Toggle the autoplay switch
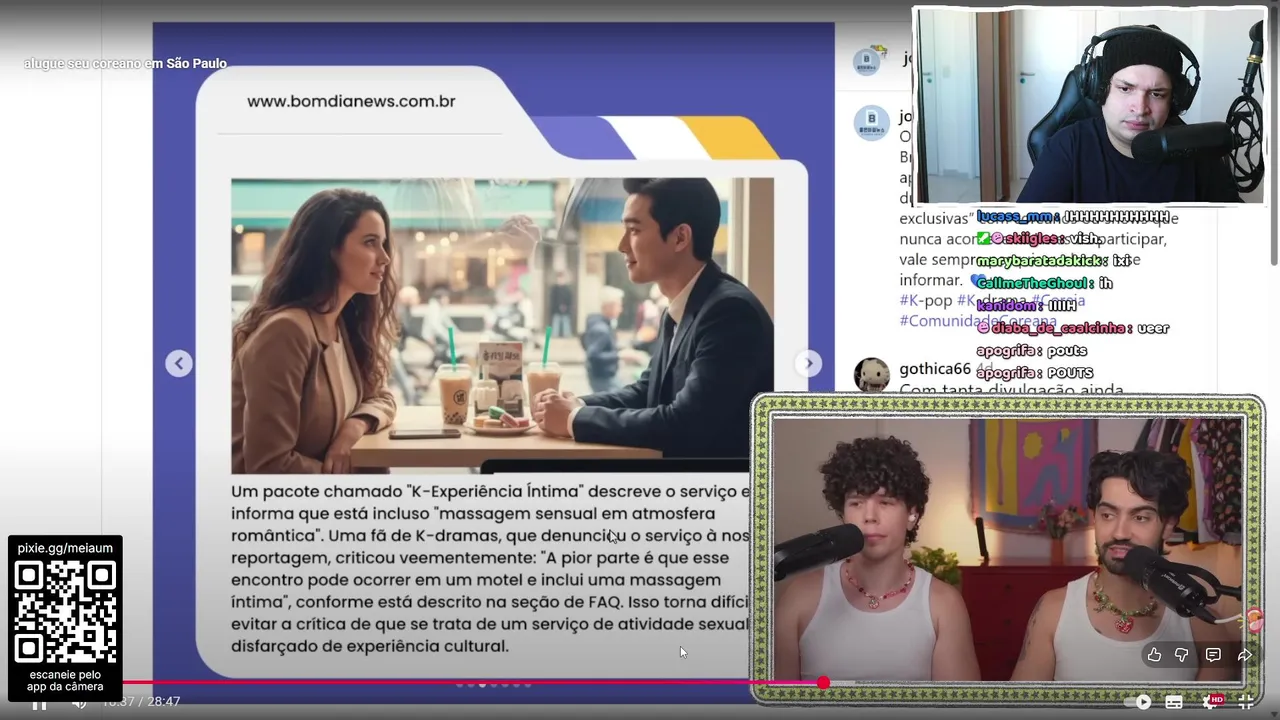The height and width of the screenshot is (720, 1280). pos(1138,702)
